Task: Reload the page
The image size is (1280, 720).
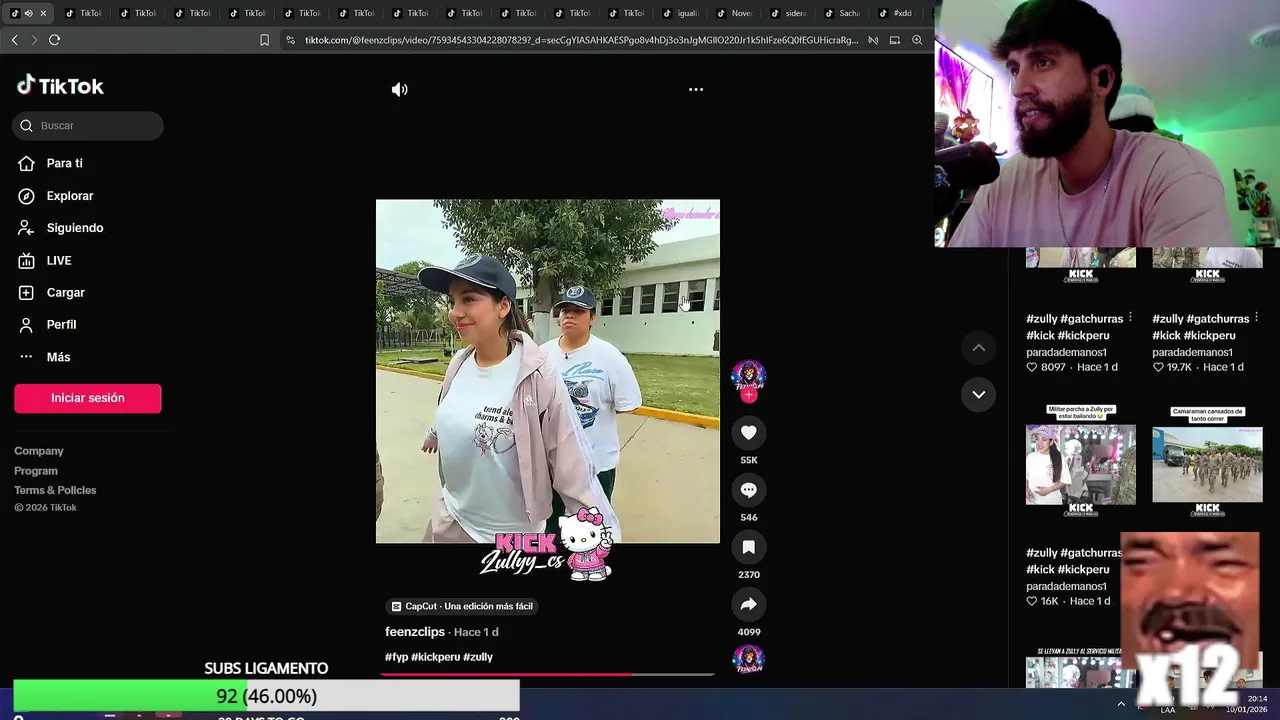Action: tap(54, 40)
